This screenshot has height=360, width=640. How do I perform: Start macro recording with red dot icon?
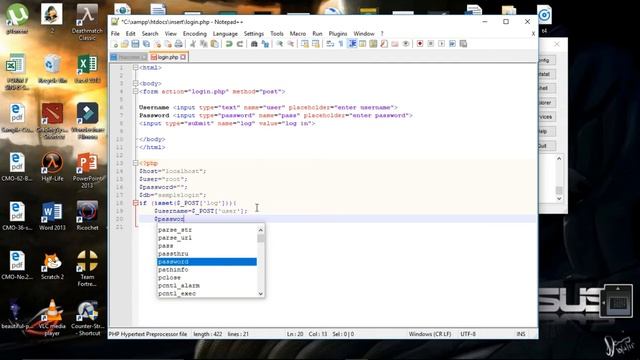[420, 44]
